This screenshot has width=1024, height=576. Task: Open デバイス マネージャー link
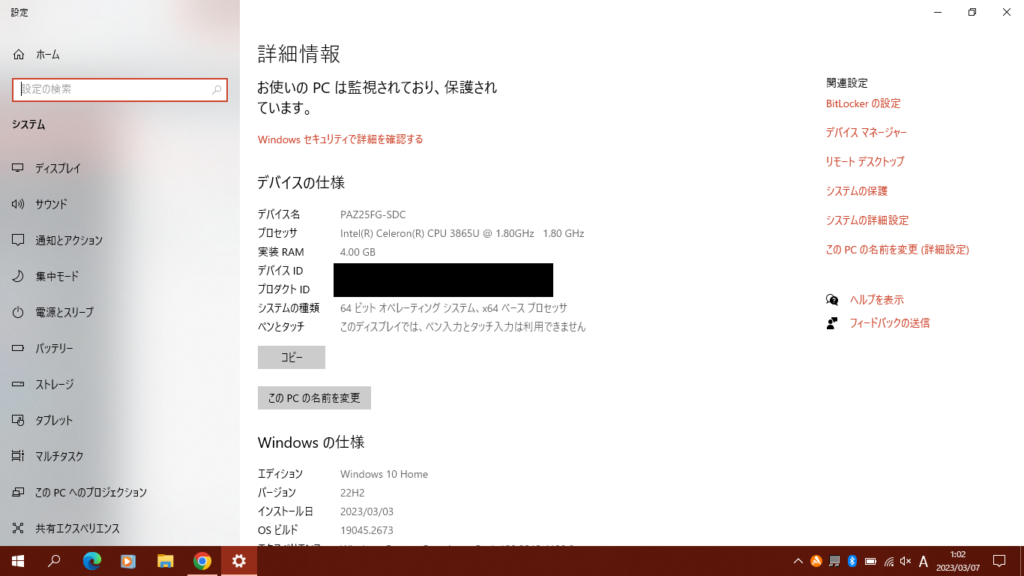[866, 132]
